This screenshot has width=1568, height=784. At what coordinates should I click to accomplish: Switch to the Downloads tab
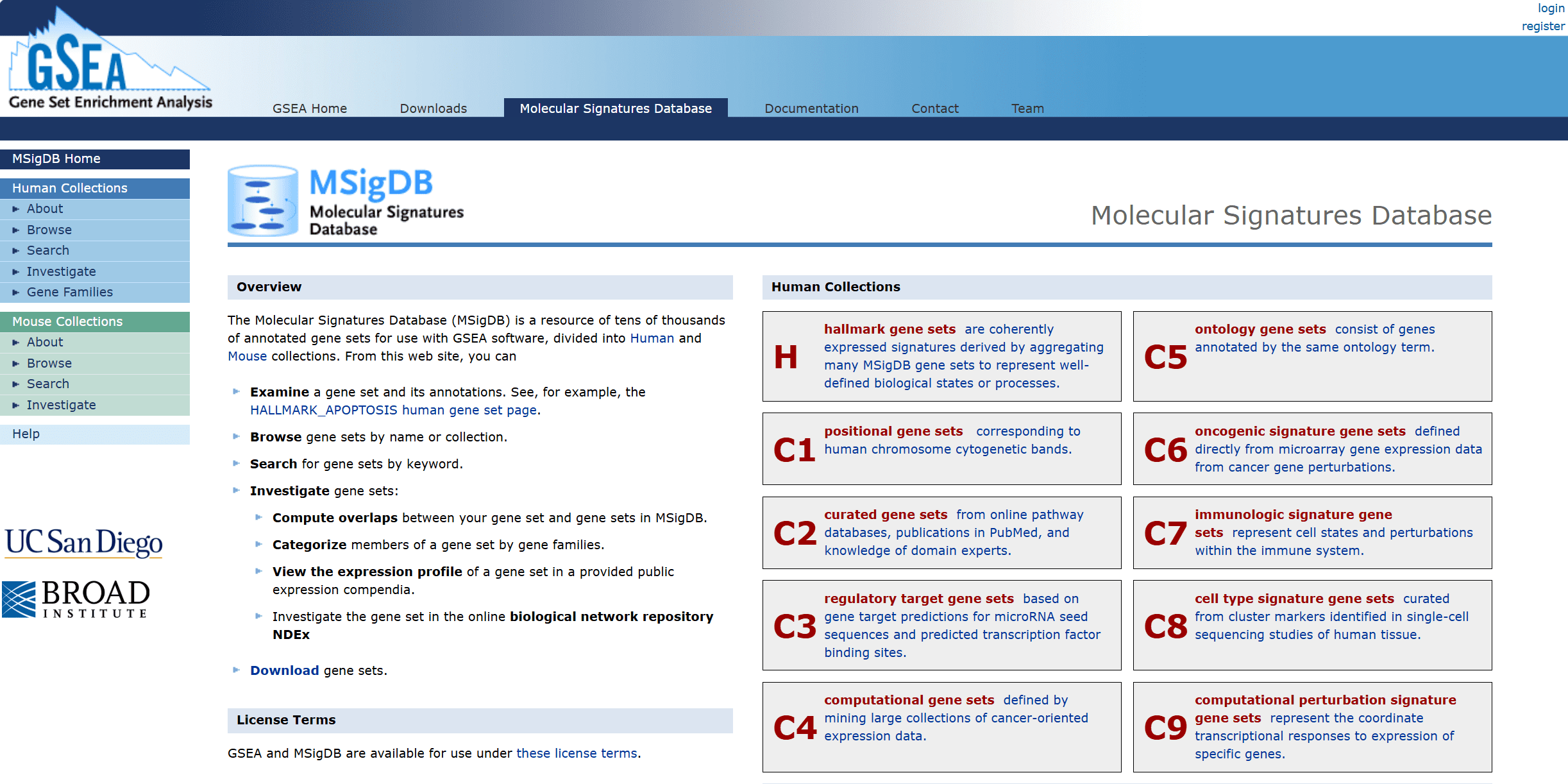click(433, 108)
